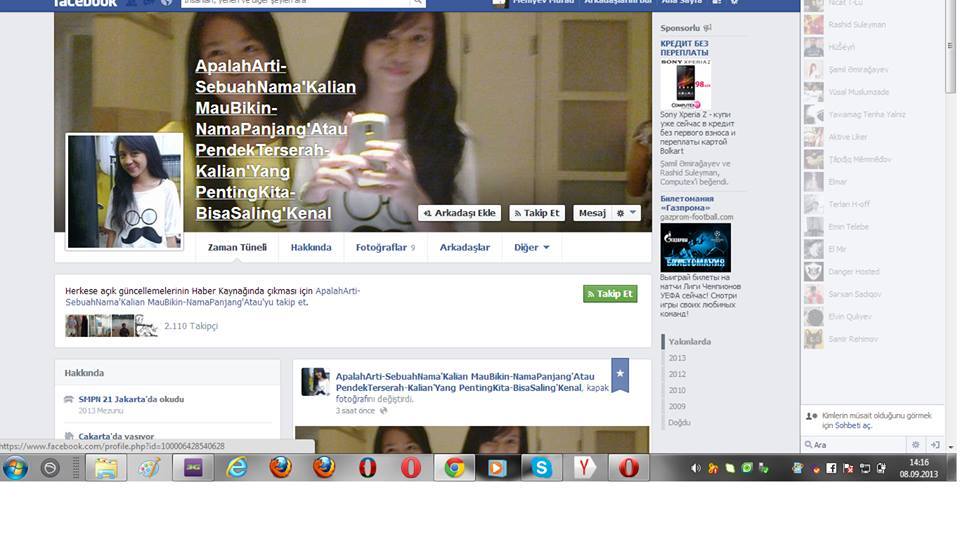Click the Mesaj button

tap(592, 213)
